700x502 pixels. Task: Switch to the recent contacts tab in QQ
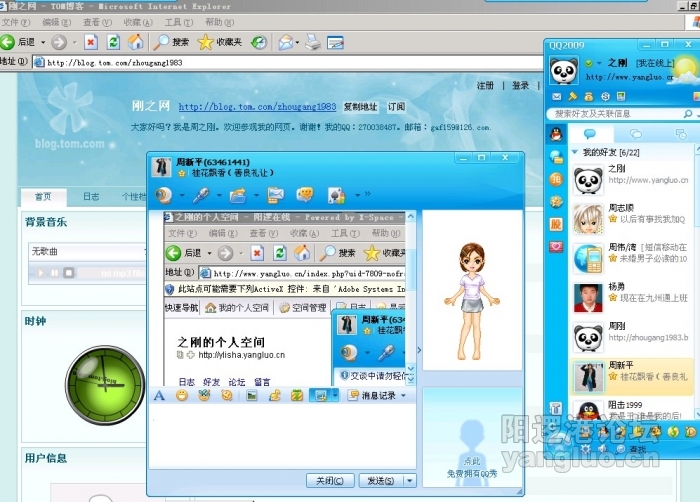coord(679,134)
